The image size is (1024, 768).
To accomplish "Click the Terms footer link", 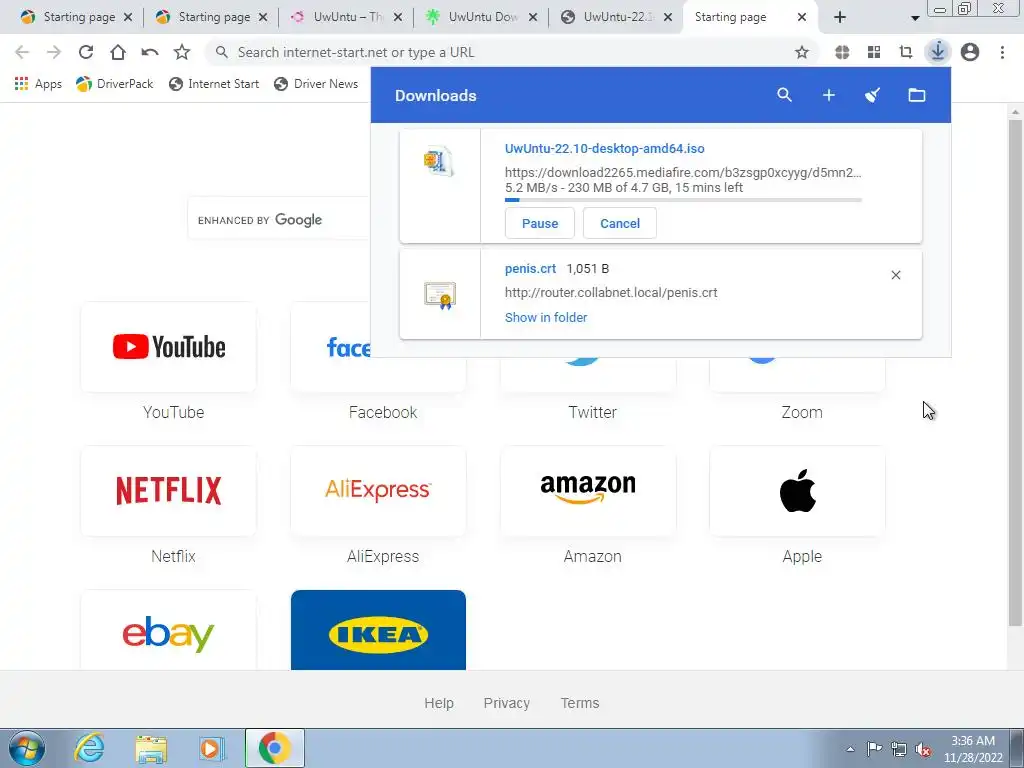I will [x=580, y=703].
